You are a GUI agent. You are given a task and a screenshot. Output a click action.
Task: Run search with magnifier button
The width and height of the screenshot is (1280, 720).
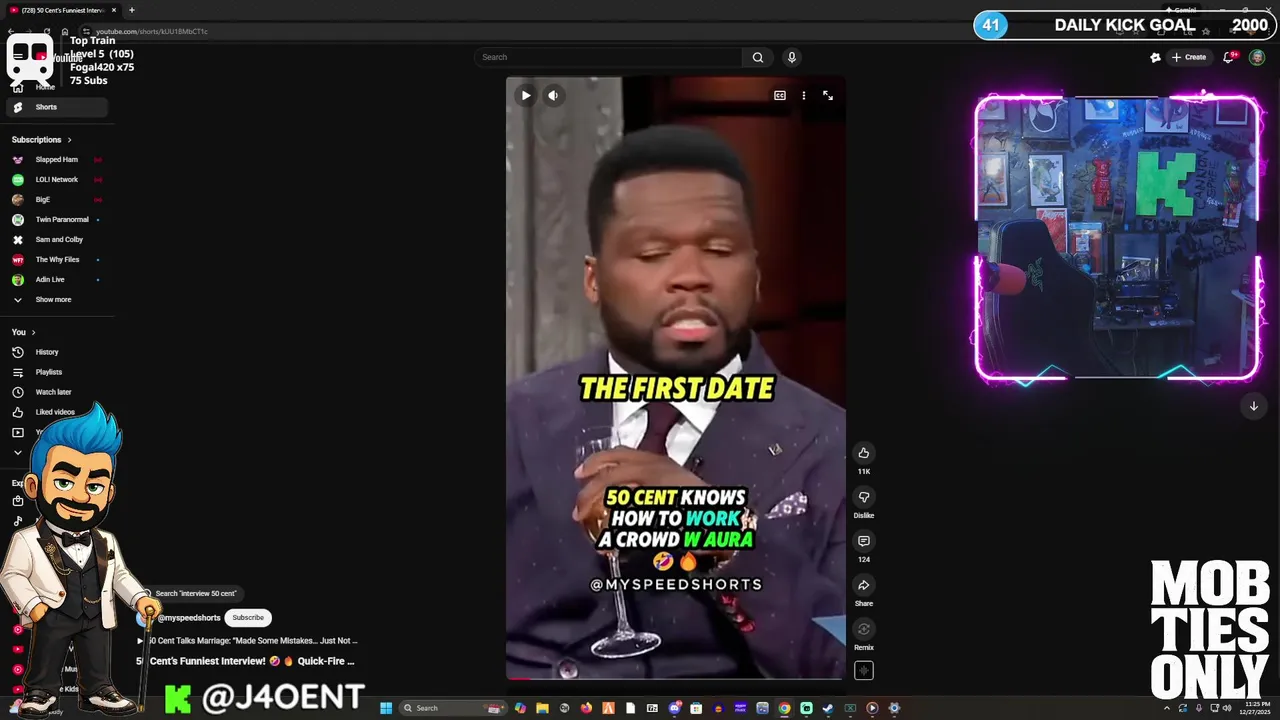coord(758,57)
